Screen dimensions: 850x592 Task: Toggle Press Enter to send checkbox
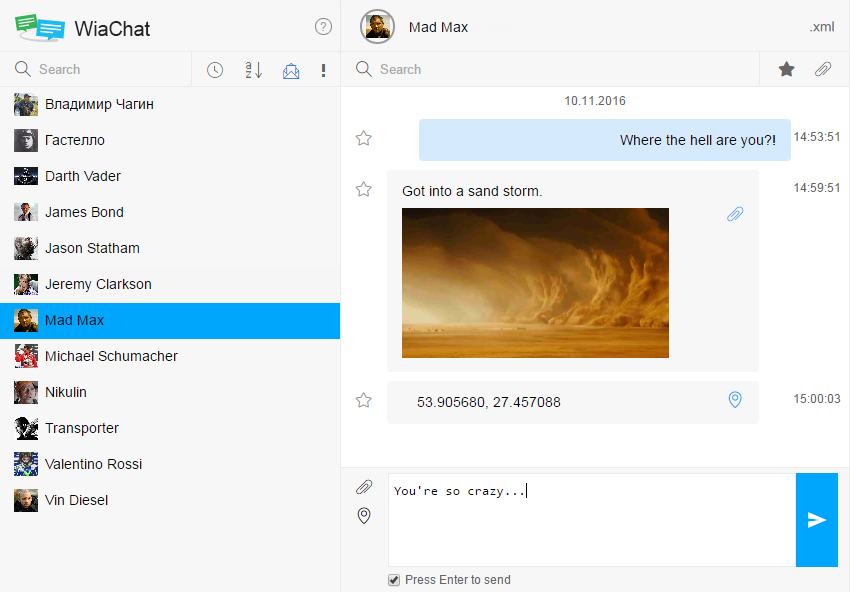pyautogui.click(x=394, y=580)
